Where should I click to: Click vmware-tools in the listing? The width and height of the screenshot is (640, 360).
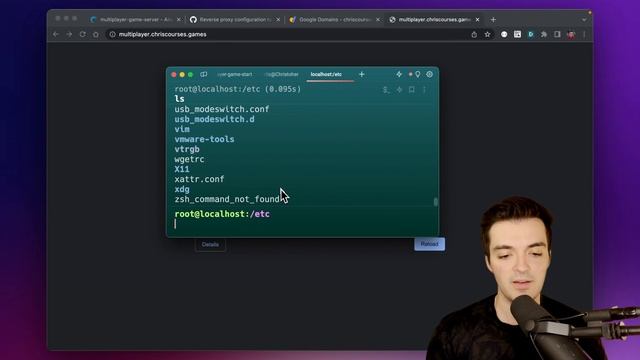pos(204,139)
